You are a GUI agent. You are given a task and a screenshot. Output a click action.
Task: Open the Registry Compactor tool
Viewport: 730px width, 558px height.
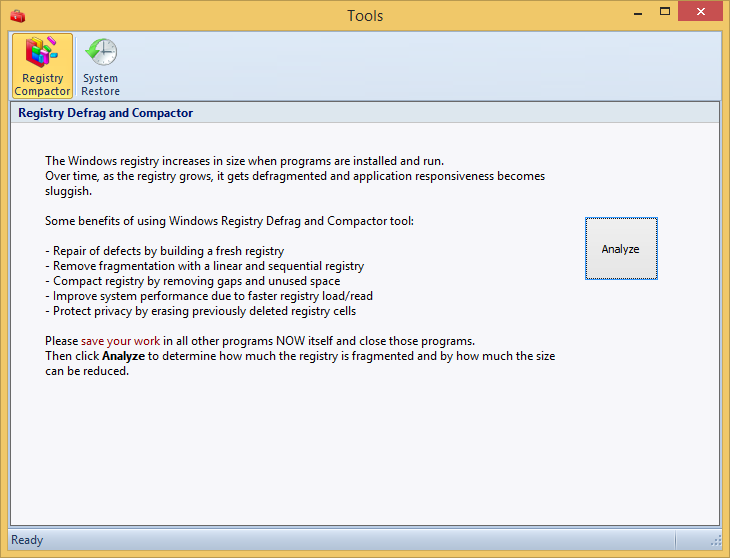tap(42, 66)
